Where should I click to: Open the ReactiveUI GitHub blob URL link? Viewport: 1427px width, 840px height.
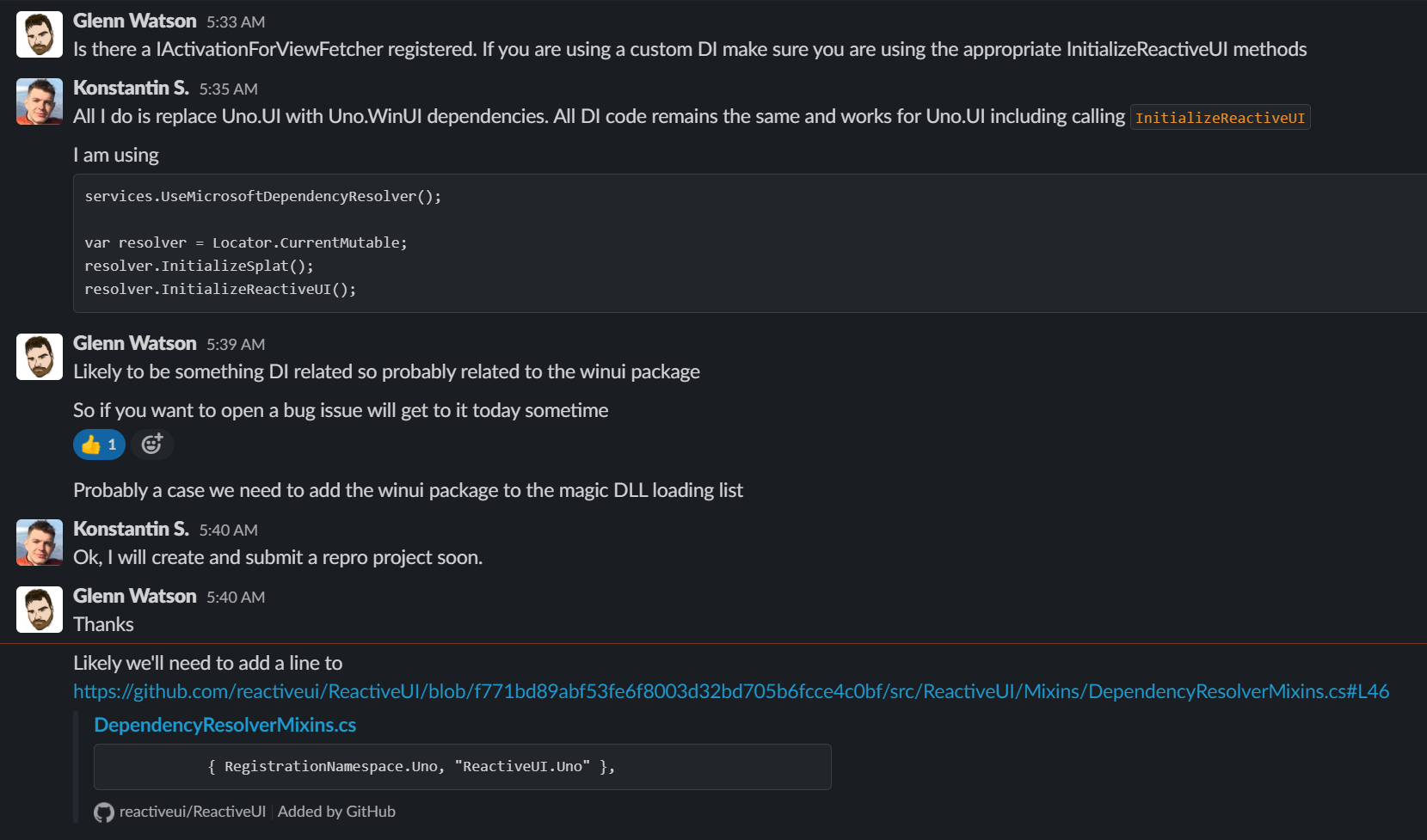coord(731,690)
